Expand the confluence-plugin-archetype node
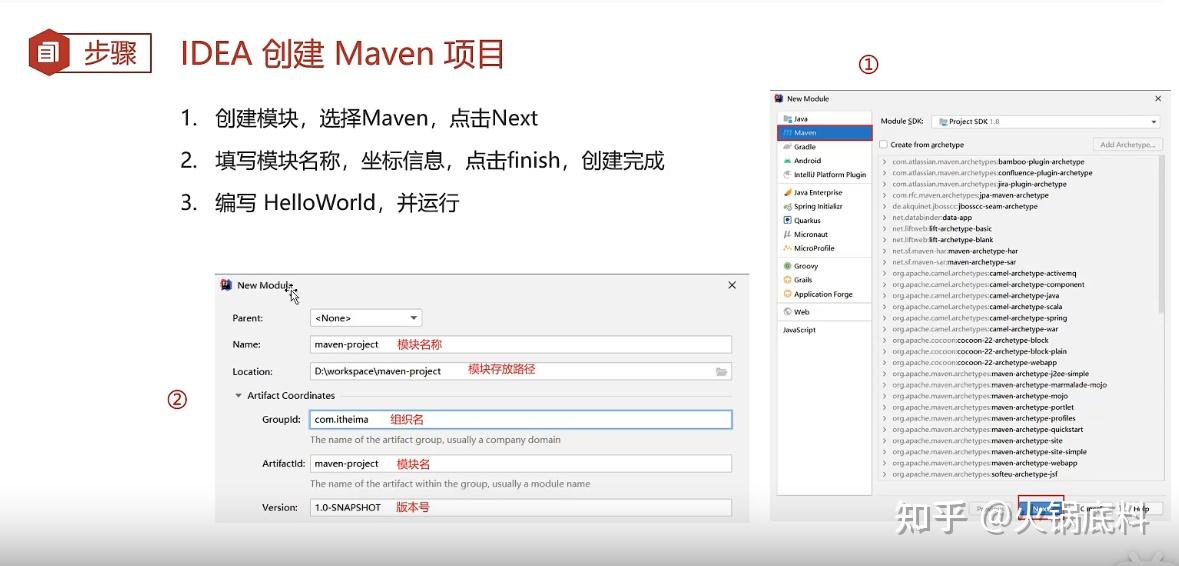1179x566 pixels. 885,173
